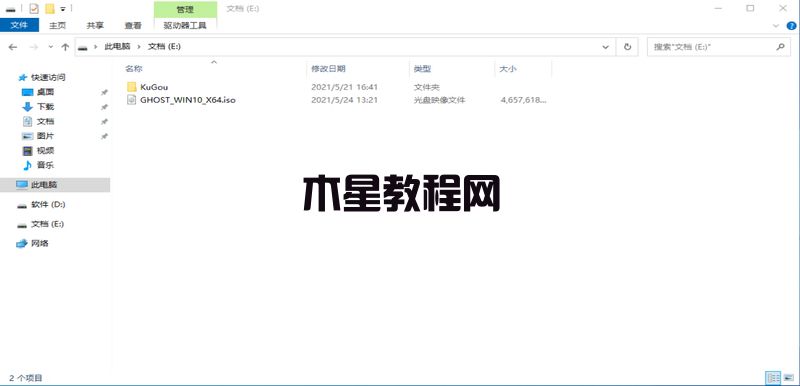Screen dimensions: 800x386
Task: Open Help via the question mark icon
Action: tap(791, 25)
